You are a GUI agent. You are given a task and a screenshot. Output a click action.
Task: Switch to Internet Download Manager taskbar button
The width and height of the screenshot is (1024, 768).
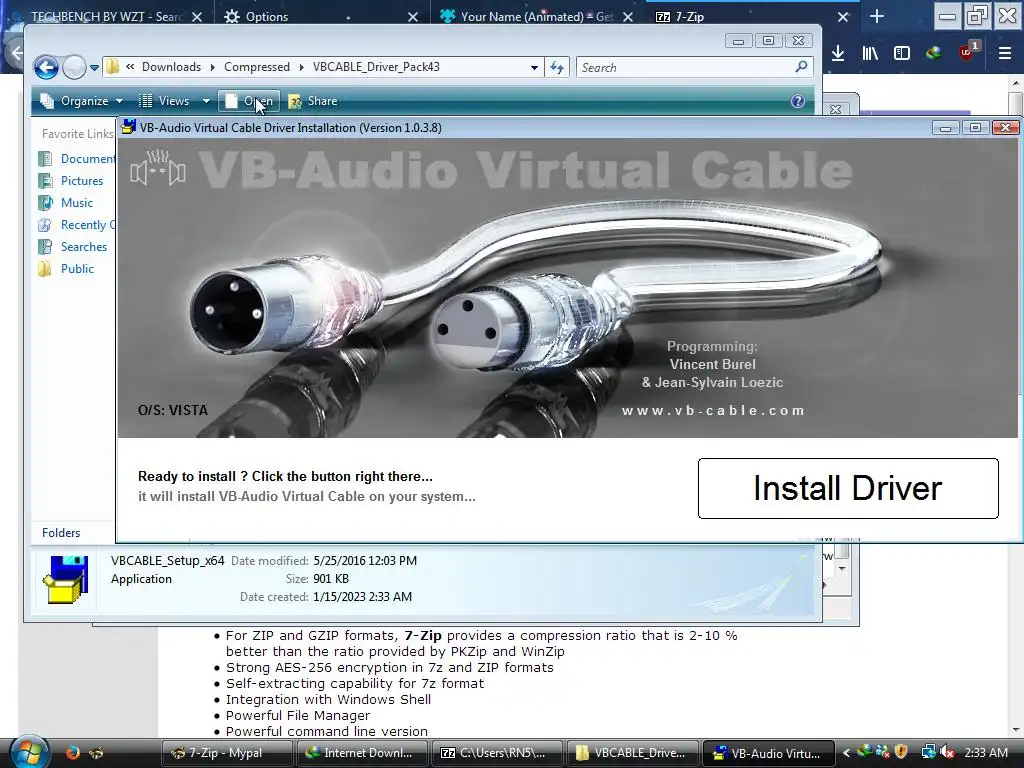[x=362, y=753]
